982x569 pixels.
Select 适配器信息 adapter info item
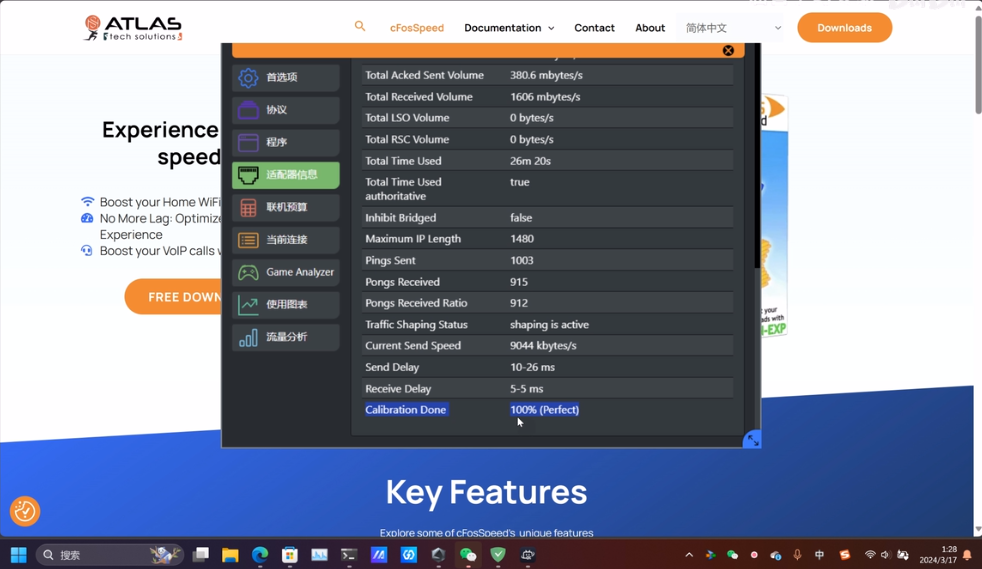[x=286, y=175]
